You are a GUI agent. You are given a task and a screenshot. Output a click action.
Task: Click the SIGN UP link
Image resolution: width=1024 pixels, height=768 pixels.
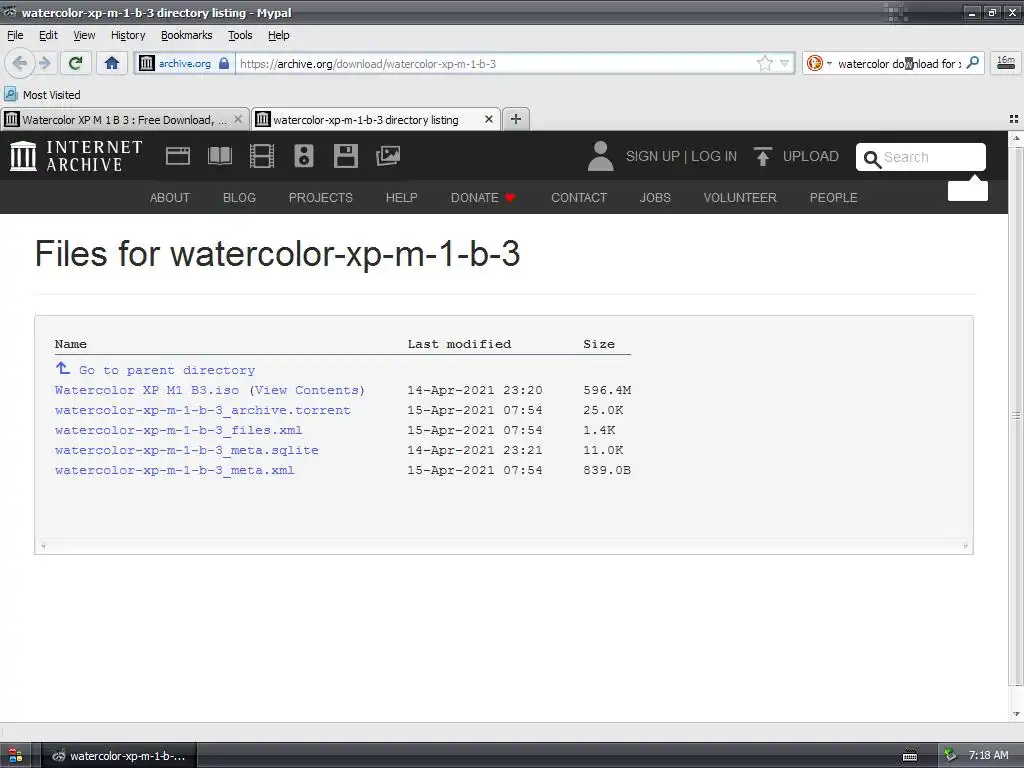click(652, 157)
